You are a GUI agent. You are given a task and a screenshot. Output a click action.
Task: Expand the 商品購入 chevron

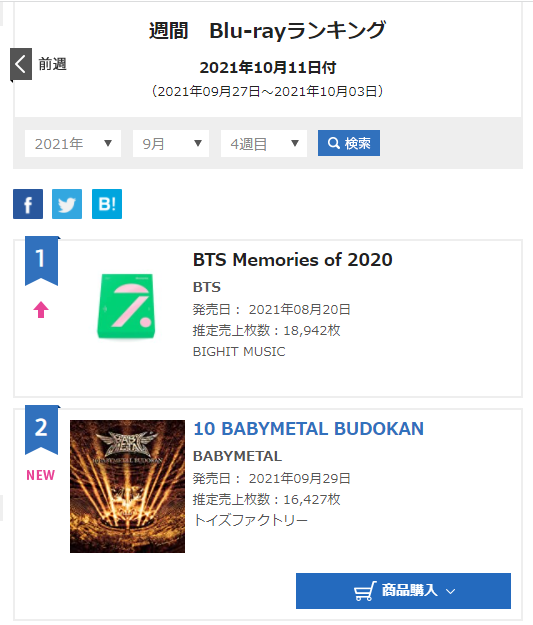coord(450,592)
